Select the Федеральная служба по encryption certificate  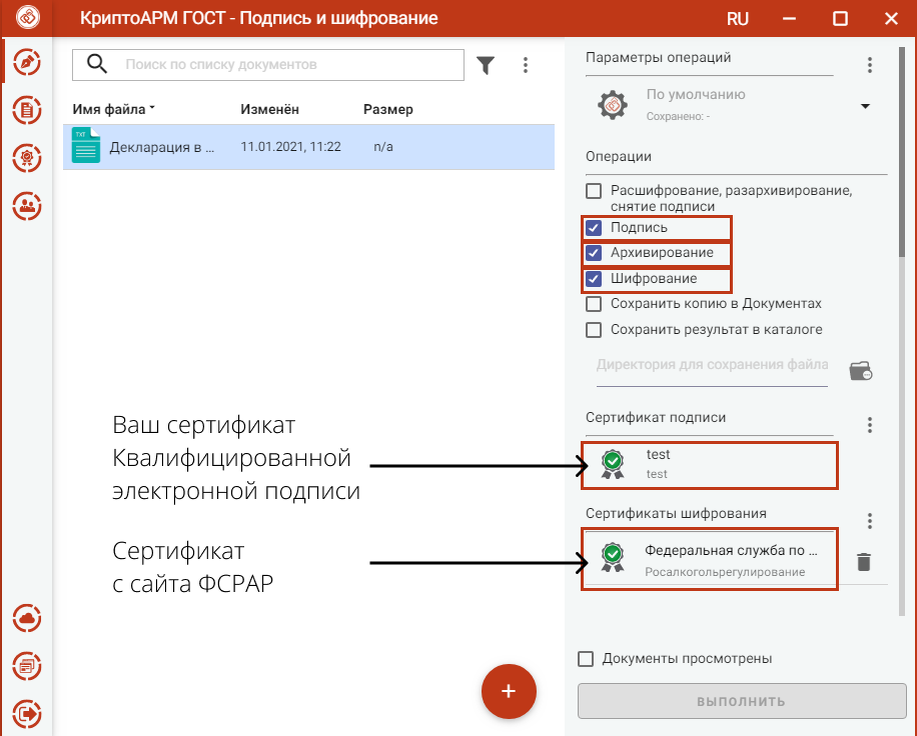pos(709,559)
